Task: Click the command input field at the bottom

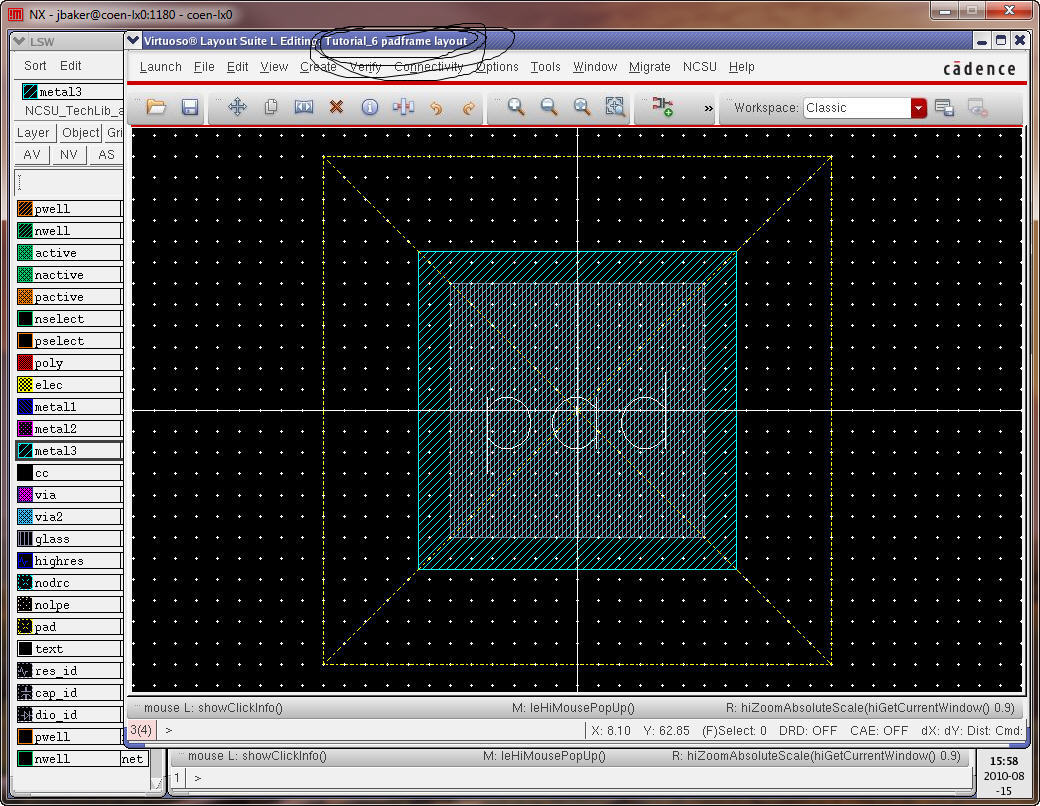Action: 370,731
